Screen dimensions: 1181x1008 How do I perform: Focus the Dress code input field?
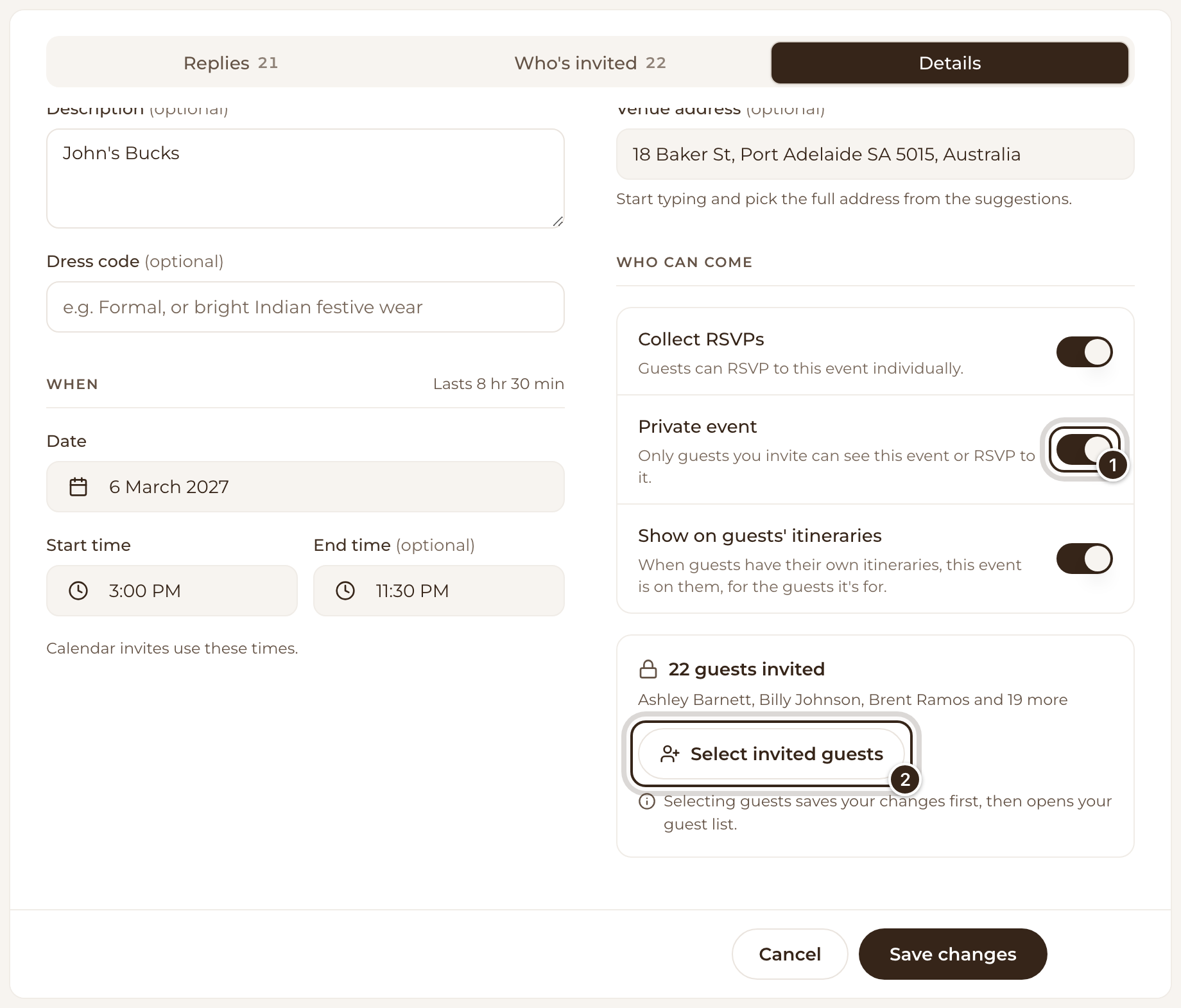point(306,307)
